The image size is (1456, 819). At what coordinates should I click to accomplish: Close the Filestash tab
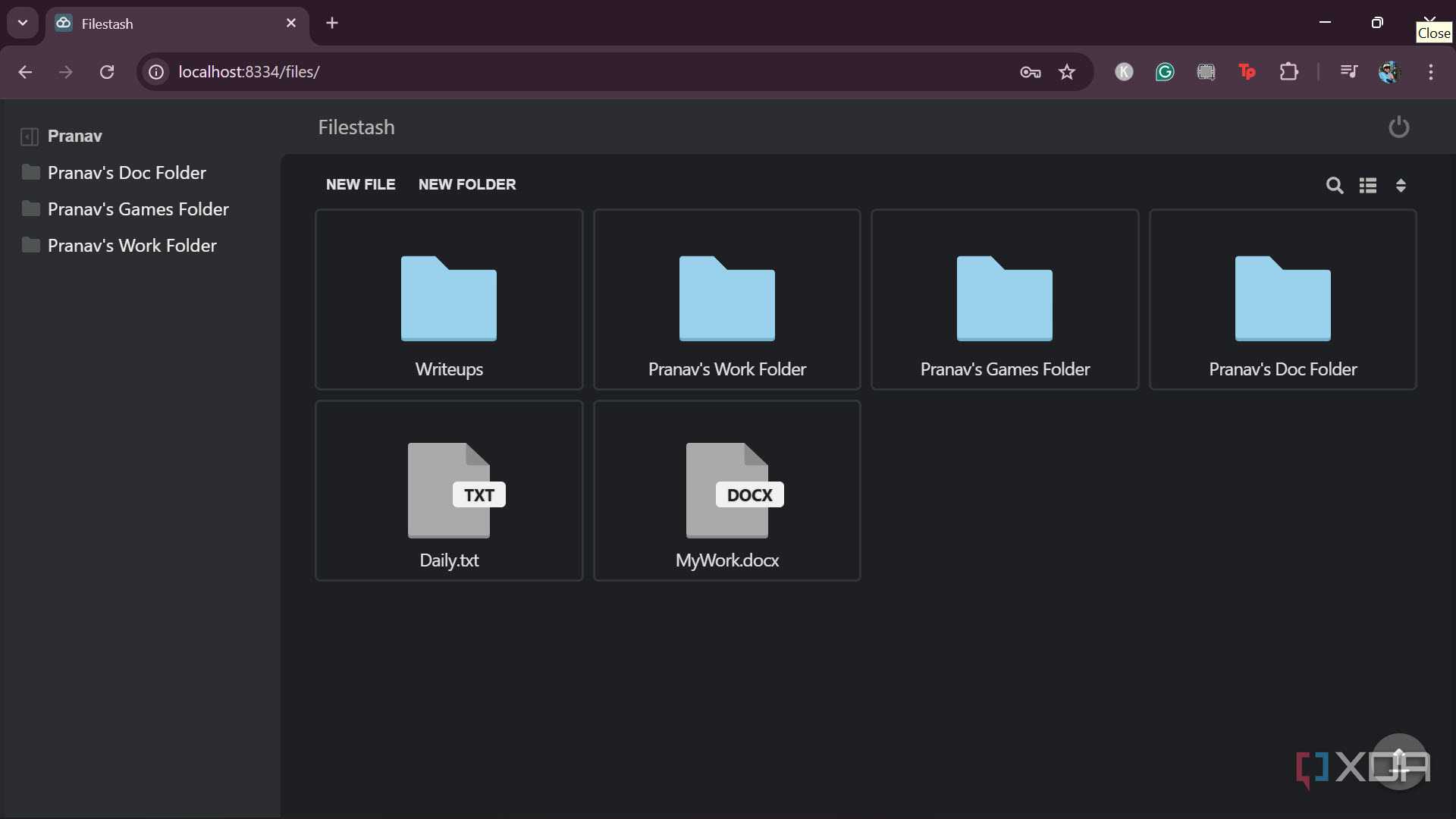point(291,24)
